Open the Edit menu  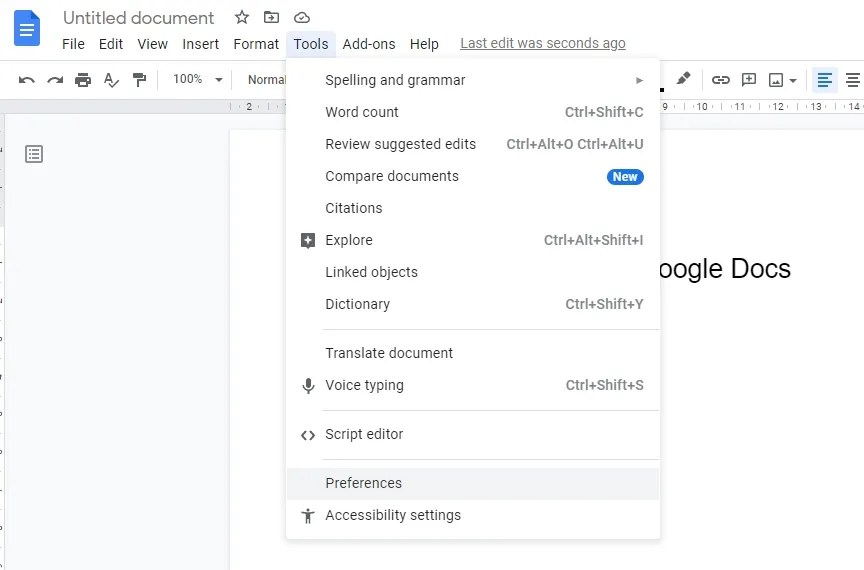(111, 44)
